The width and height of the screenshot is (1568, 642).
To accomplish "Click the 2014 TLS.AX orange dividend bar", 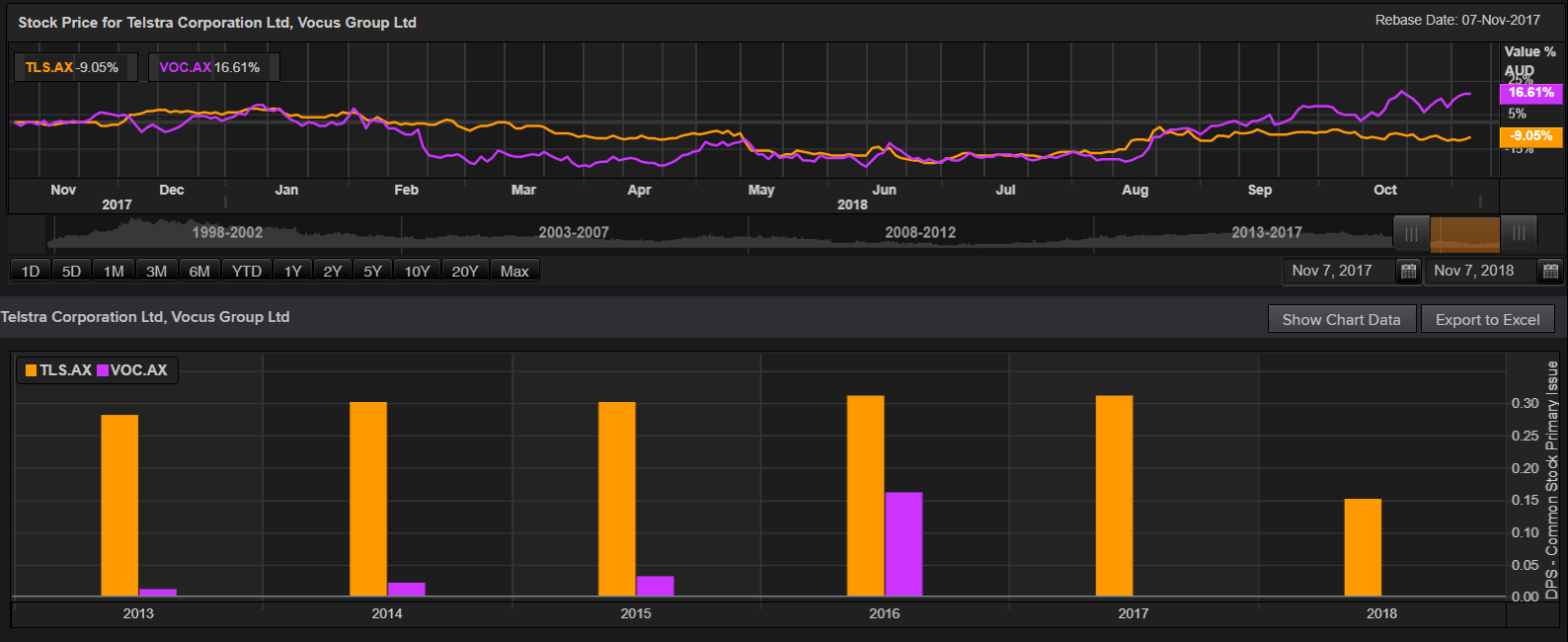I will pyautogui.click(x=368, y=499).
